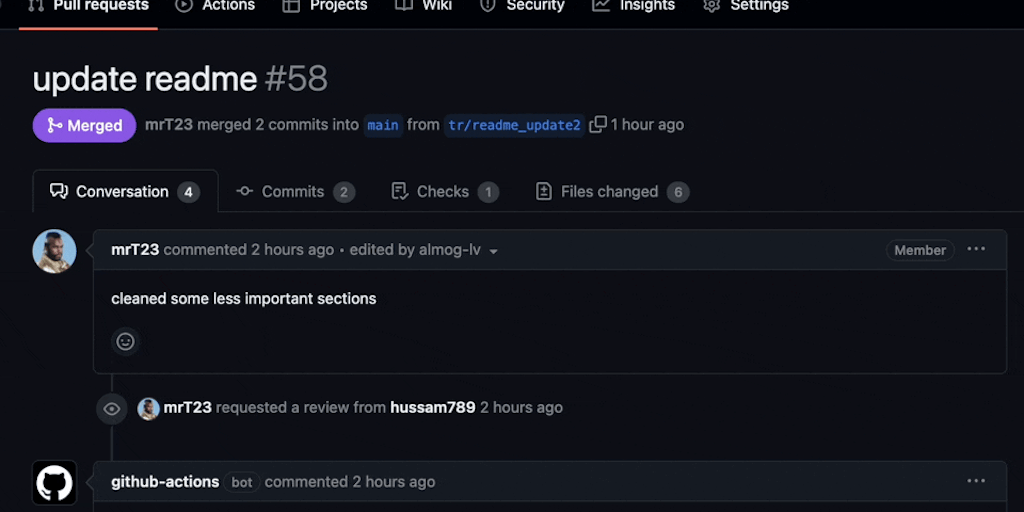
Task: Click the small mrT23 avatar in timeline
Action: pyautogui.click(x=149, y=408)
